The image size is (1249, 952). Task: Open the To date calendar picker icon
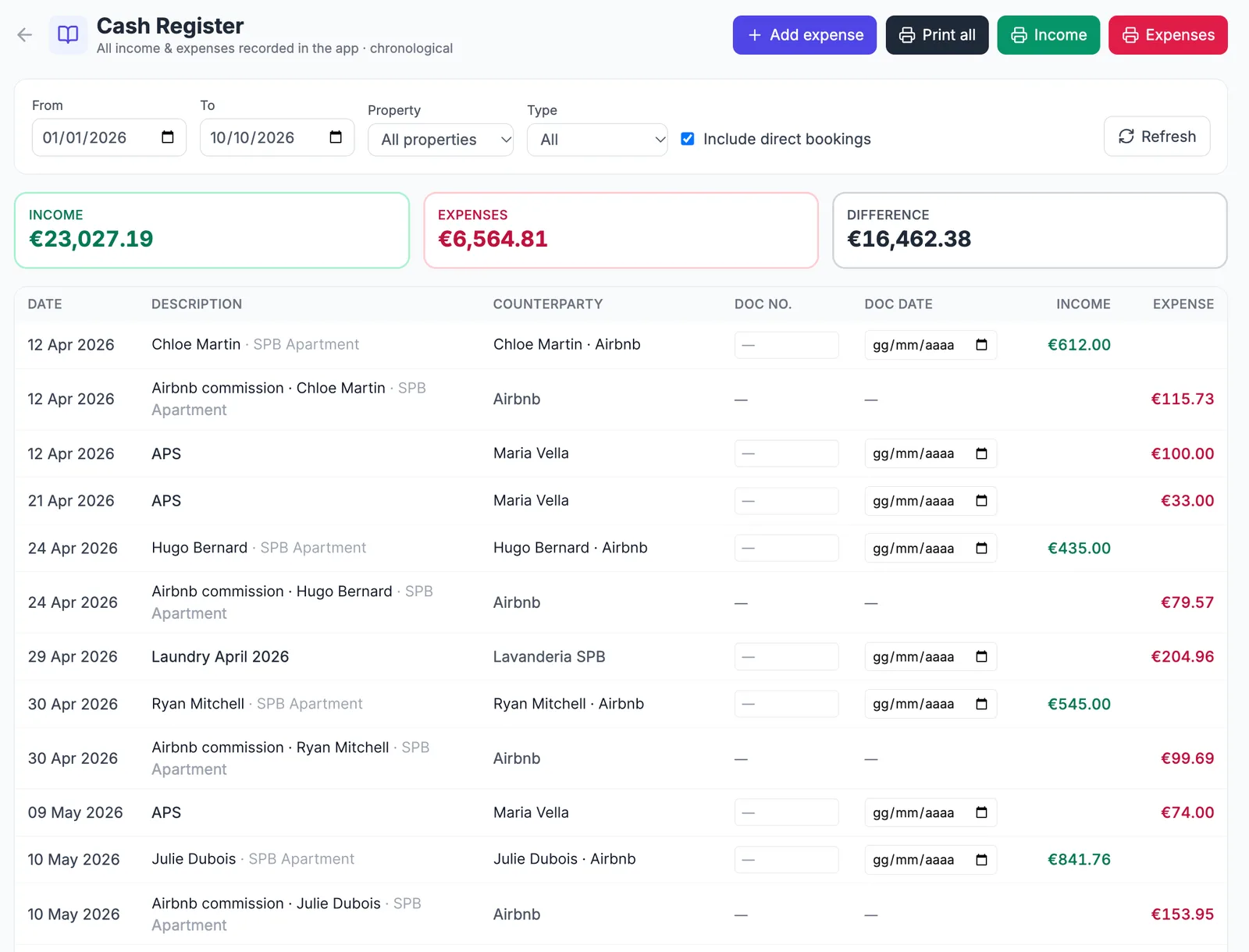[x=336, y=137]
